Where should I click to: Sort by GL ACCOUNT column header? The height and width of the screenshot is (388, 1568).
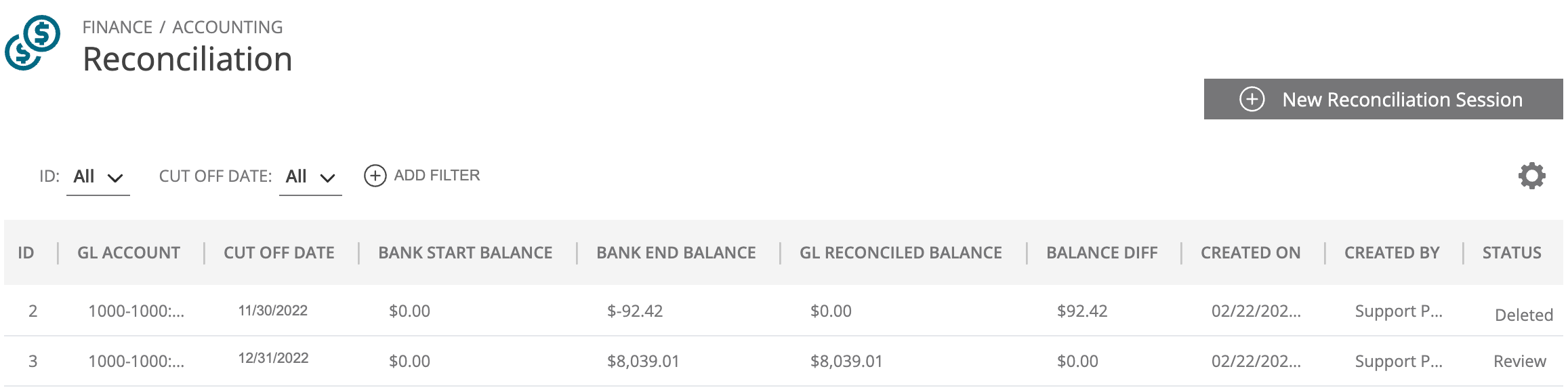click(x=129, y=252)
